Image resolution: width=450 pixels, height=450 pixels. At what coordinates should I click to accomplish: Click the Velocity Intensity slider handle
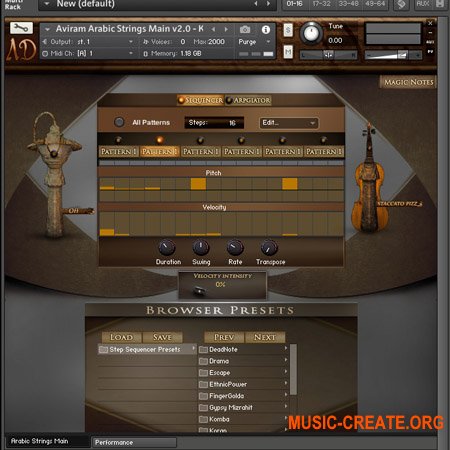199,291
